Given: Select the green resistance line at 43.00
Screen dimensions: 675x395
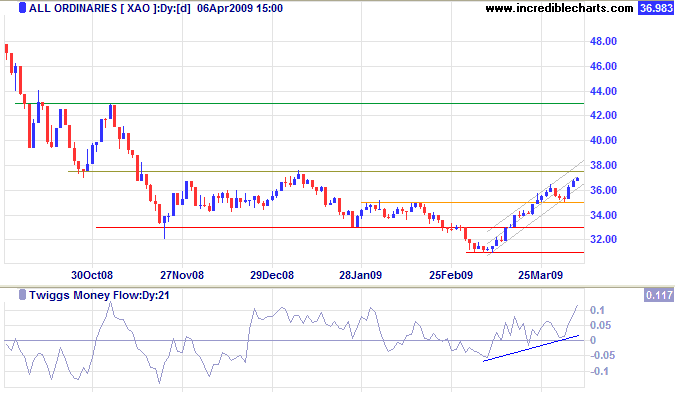Looking at the screenshot, I should pos(300,103).
